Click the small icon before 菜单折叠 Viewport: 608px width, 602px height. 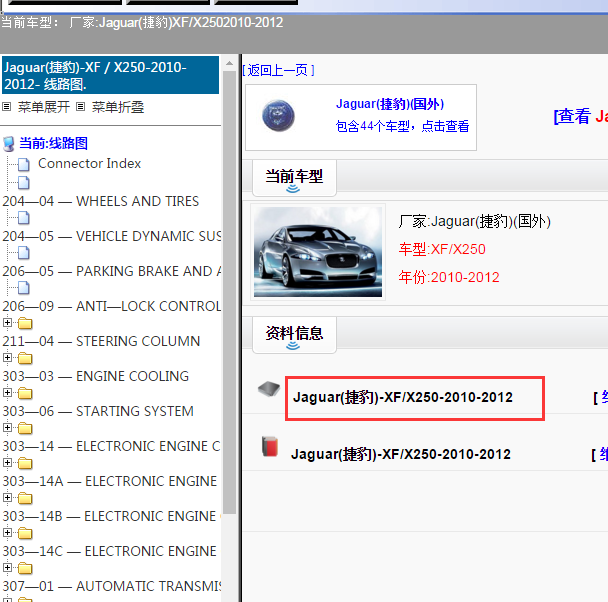tap(80, 106)
